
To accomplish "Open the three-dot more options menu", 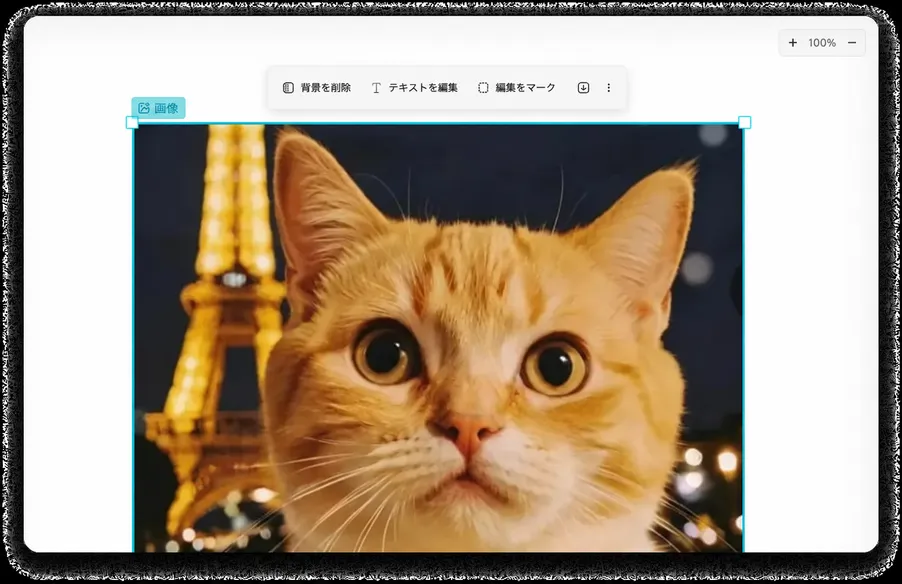I will [609, 87].
